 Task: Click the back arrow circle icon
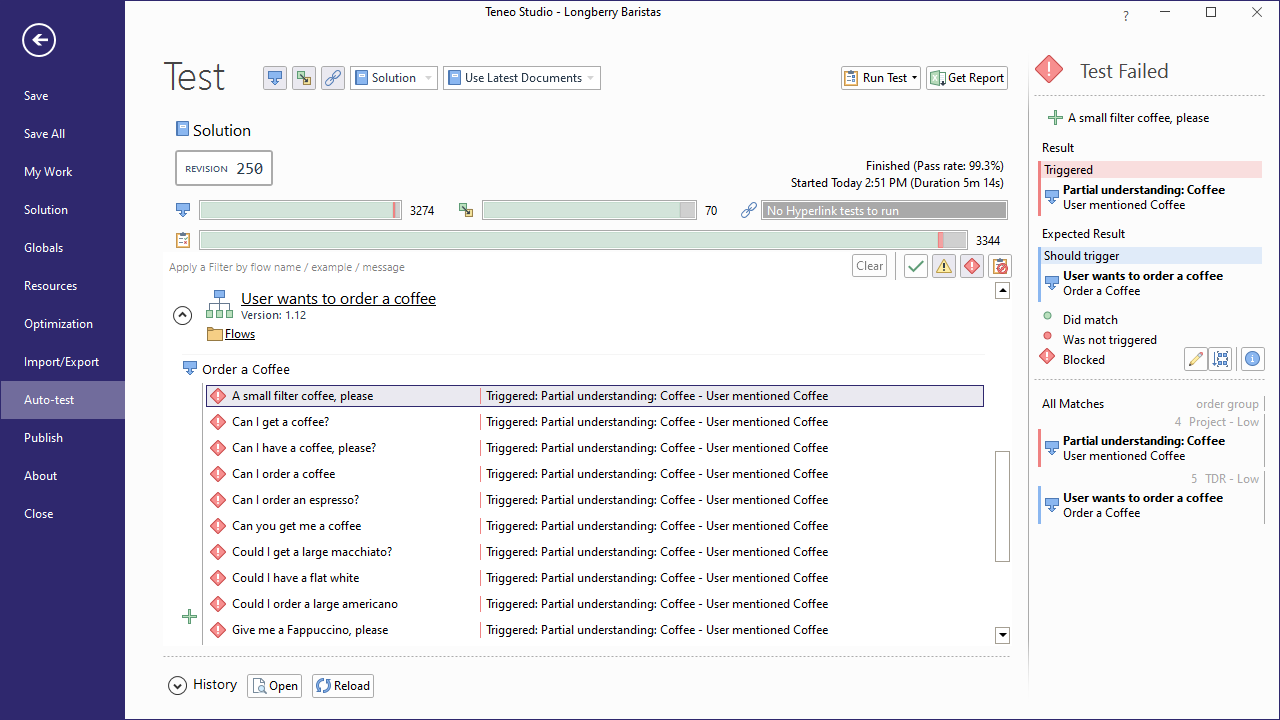point(39,40)
